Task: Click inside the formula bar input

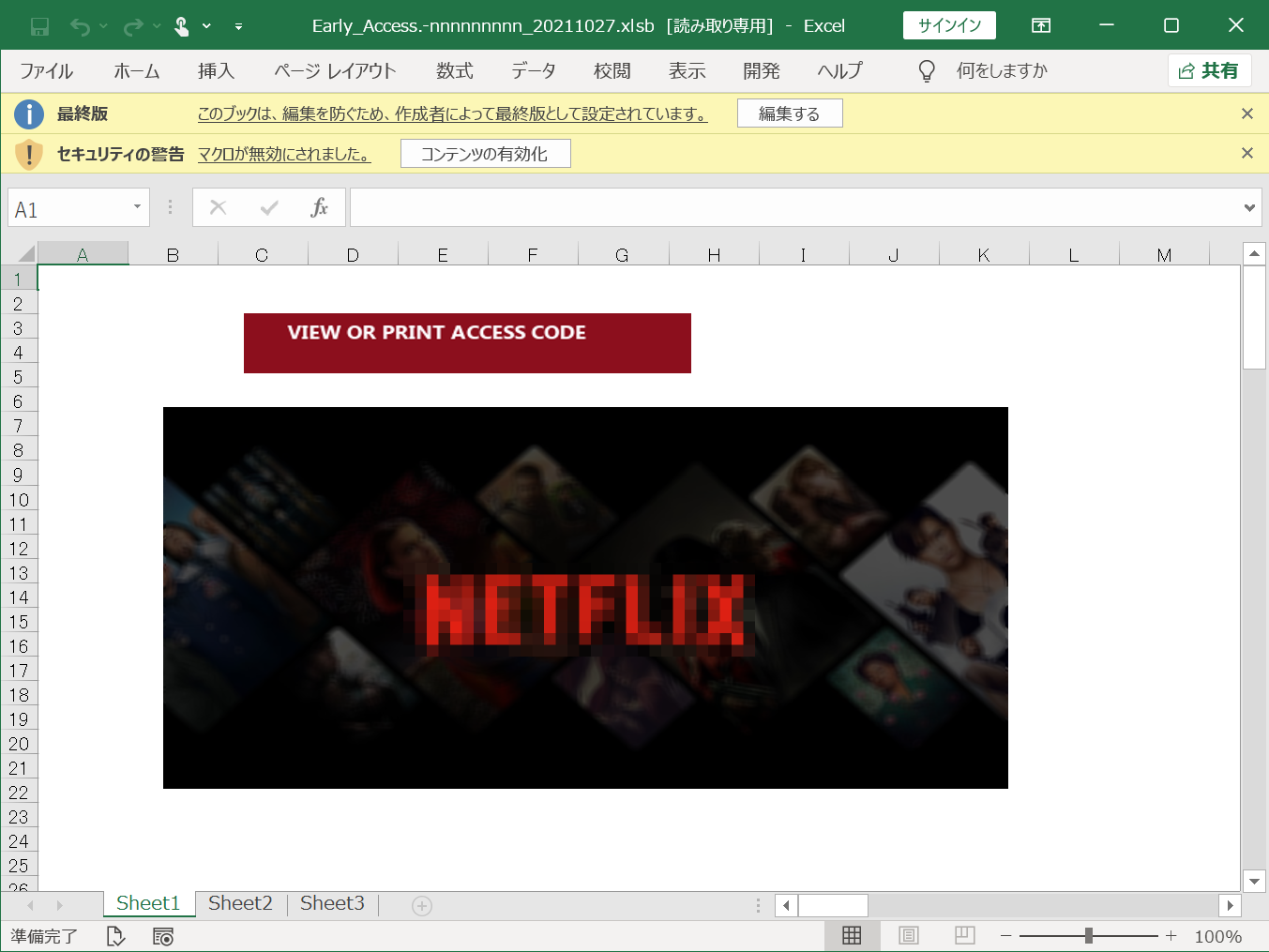Action: pyautogui.click(x=793, y=207)
